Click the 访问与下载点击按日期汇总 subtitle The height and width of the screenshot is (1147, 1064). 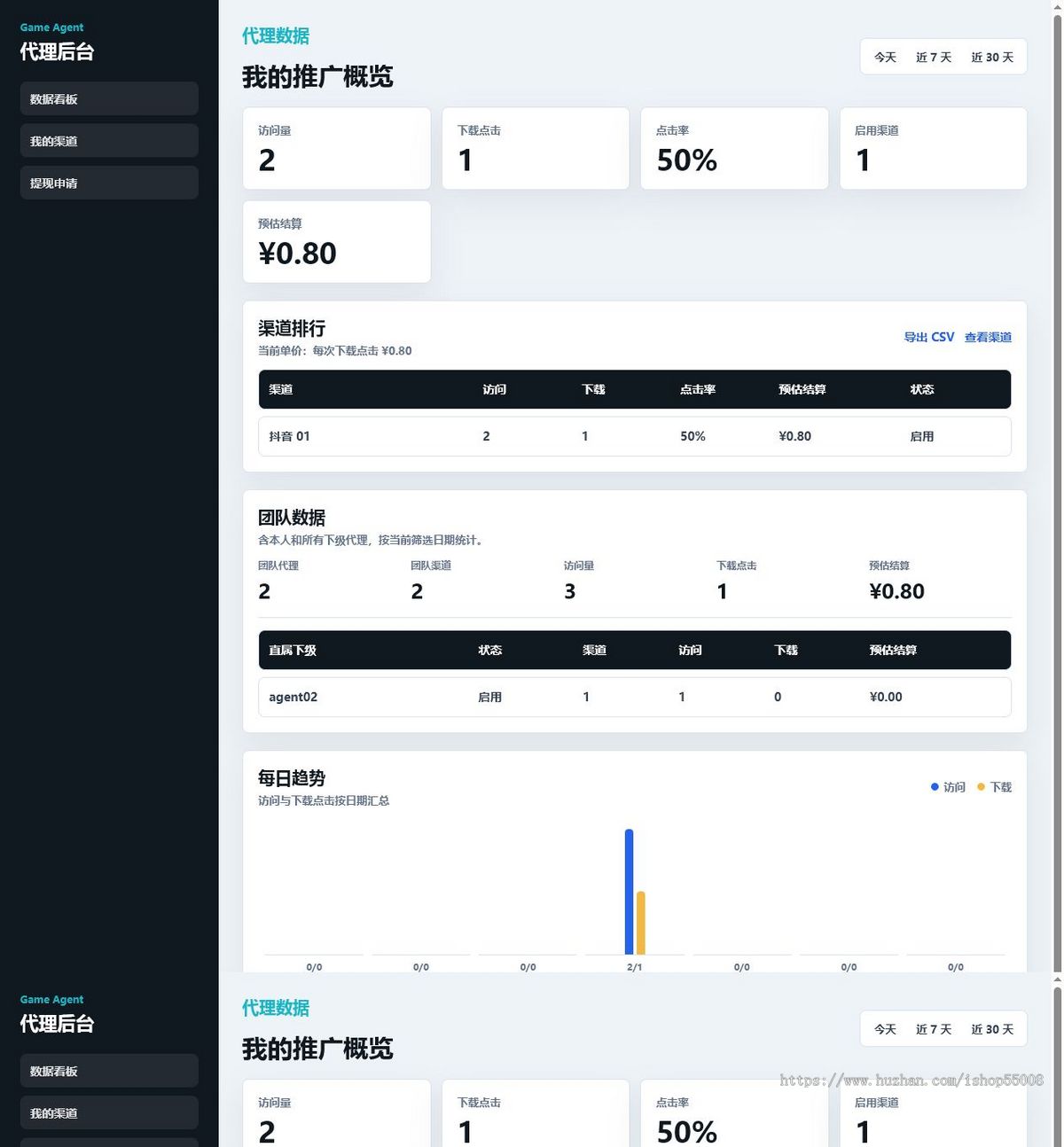324,800
